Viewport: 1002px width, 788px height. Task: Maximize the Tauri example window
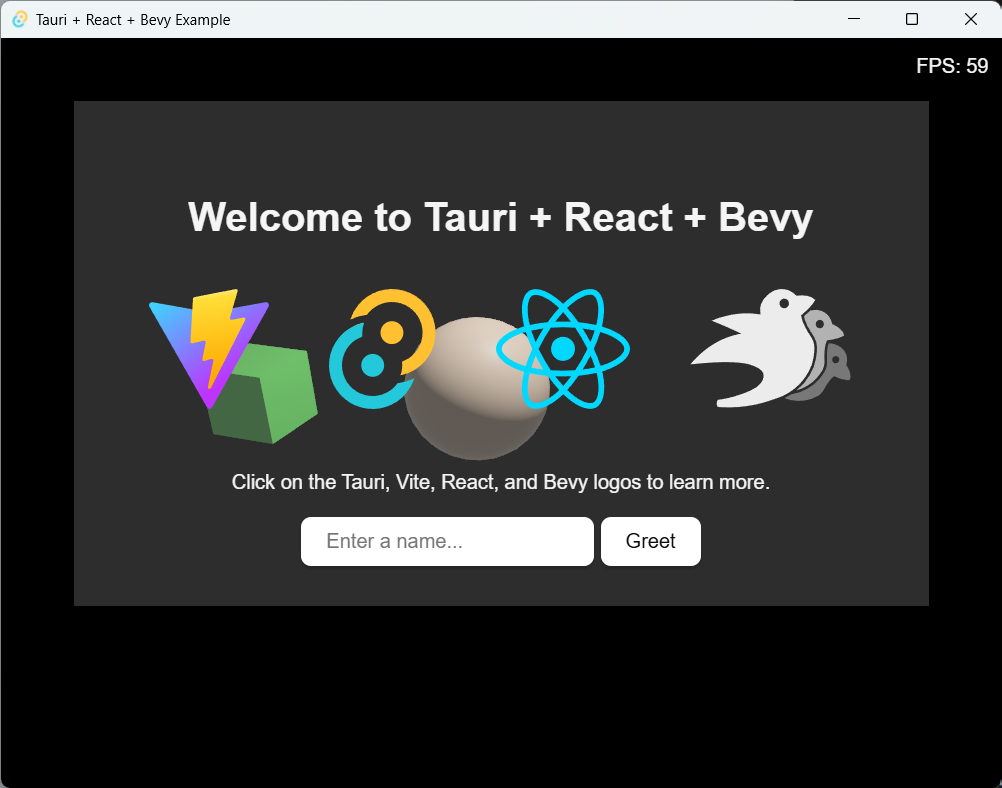click(x=912, y=19)
